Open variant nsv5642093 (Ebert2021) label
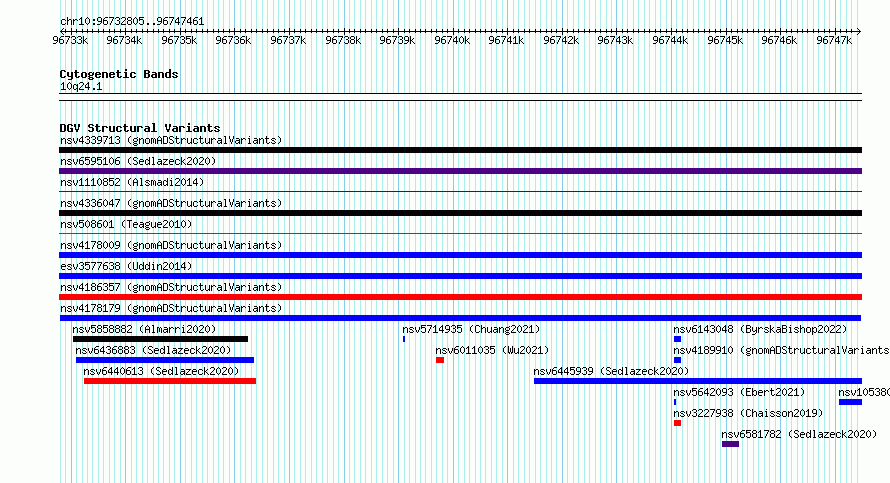Viewport: 890px width, 483px height. click(x=739, y=392)
